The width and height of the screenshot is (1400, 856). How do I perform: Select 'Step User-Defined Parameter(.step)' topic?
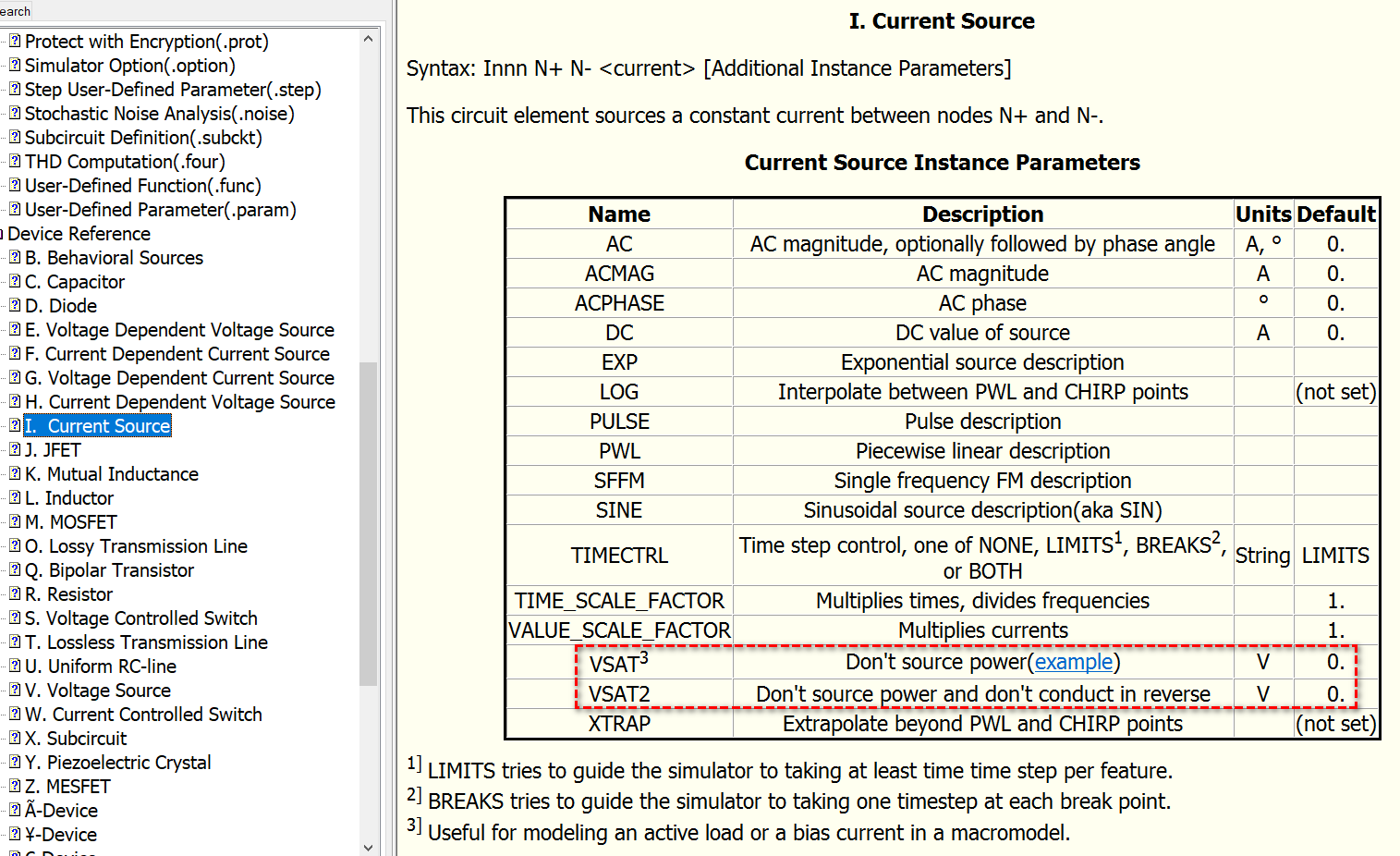click(173, 90)
